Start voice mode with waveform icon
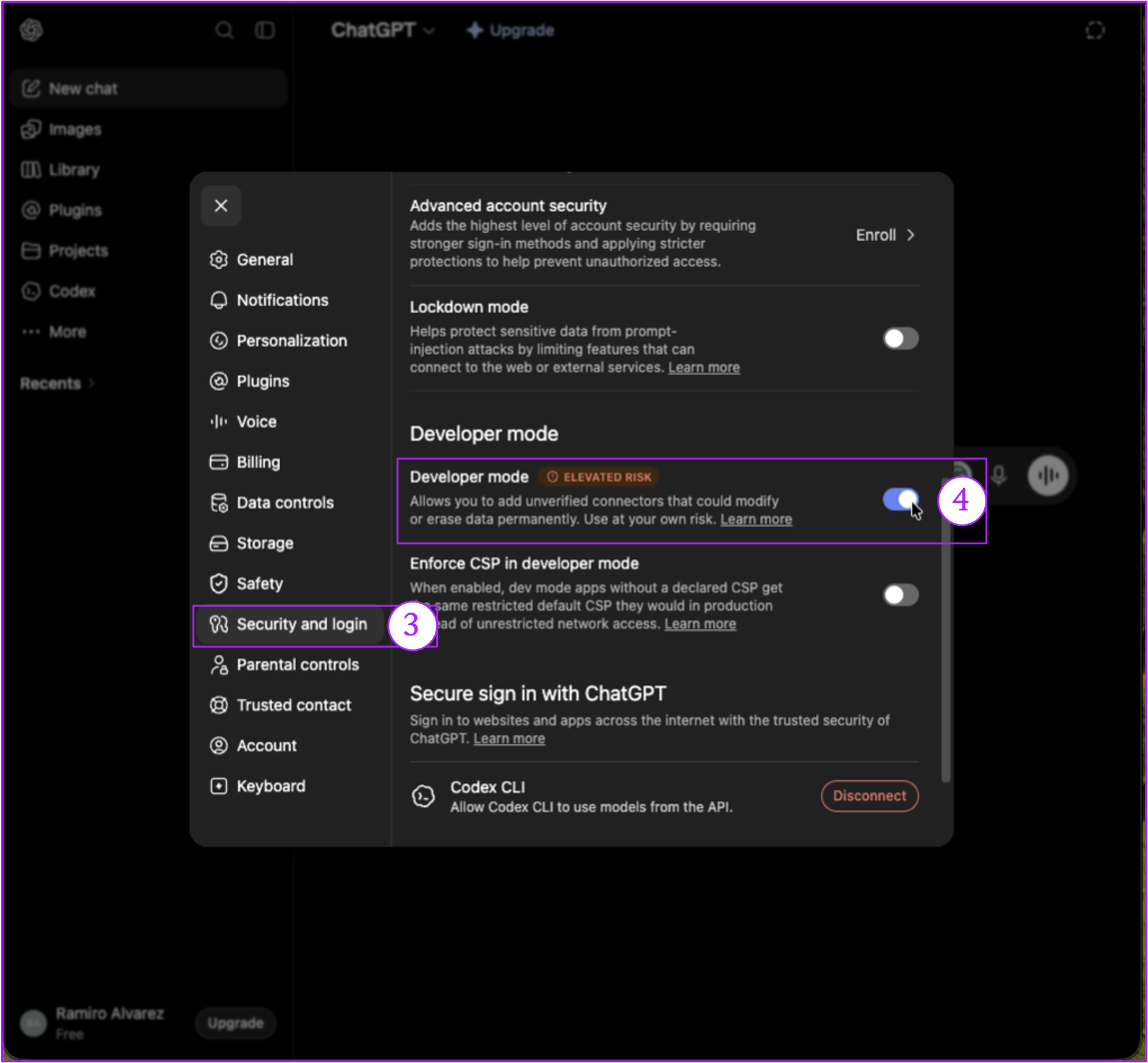Screen dimensions: 1148x1063 (x=1048, y=475)
